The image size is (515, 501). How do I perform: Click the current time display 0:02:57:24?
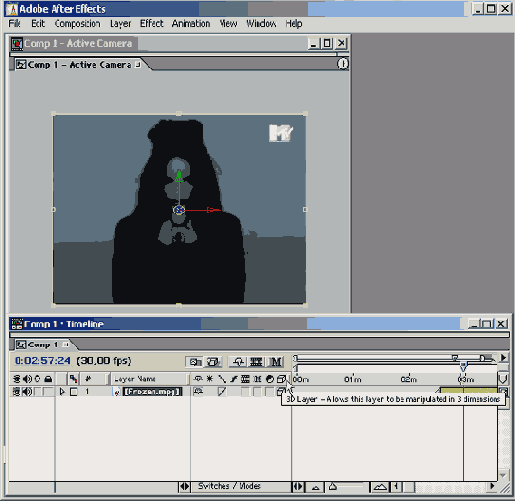click(x=43, y=361)
